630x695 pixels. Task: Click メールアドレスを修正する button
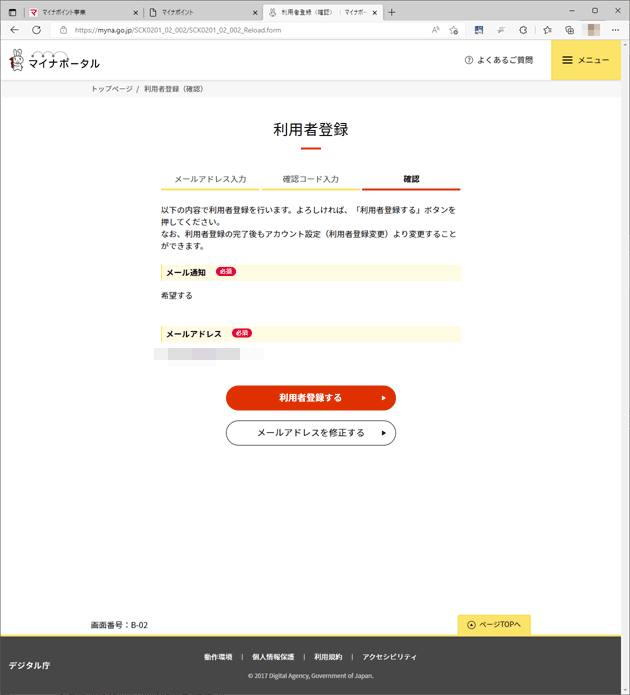pyautogui.click(x=311, y=433)
